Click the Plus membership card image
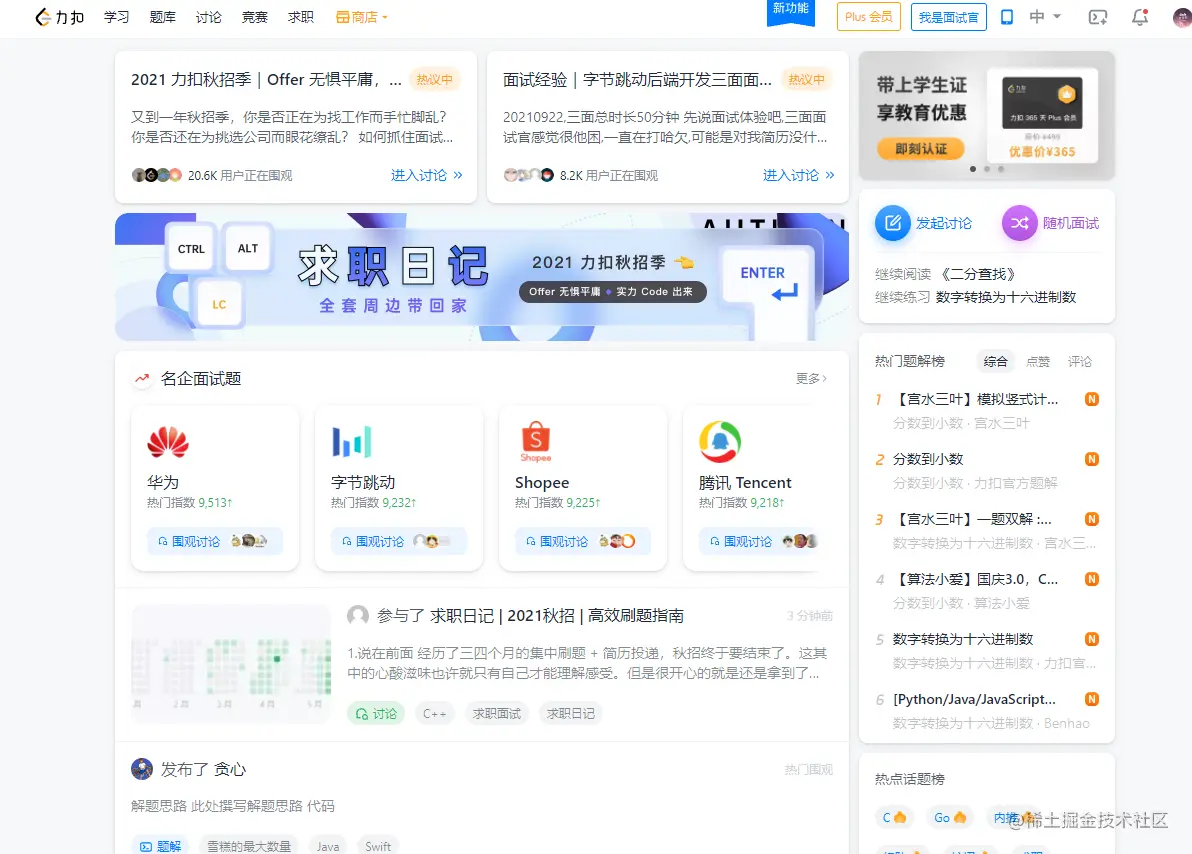Screen dimensions: 1192x854 (1042, 116)
